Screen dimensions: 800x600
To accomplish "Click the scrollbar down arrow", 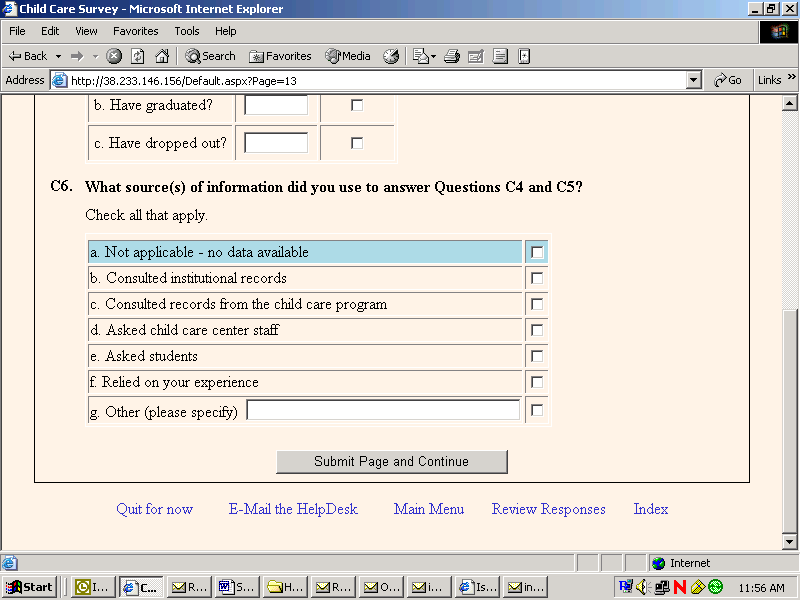I will tap(789, 542).
